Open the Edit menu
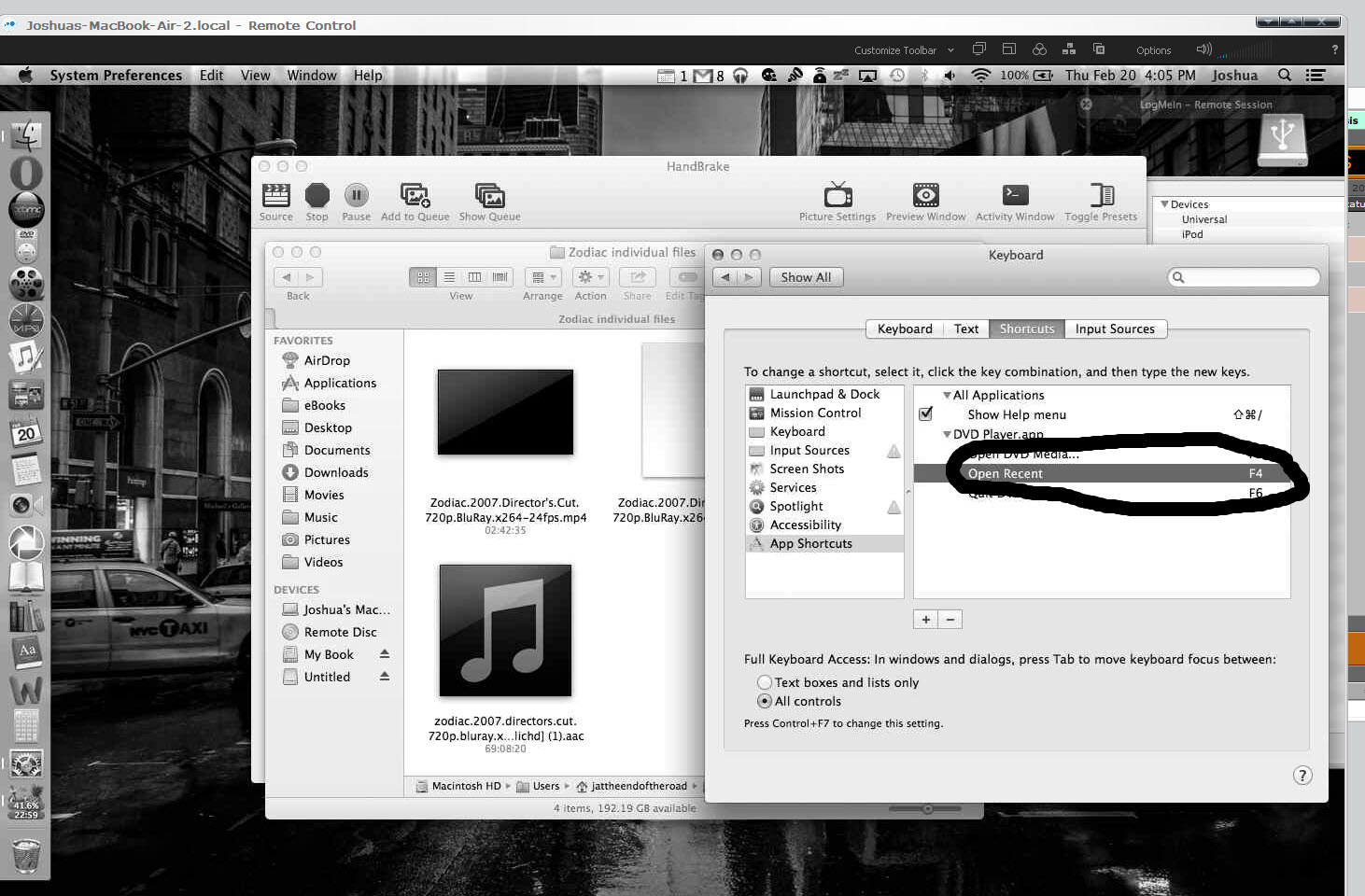Screen dimensions: 1365x896 pos(211,75)
